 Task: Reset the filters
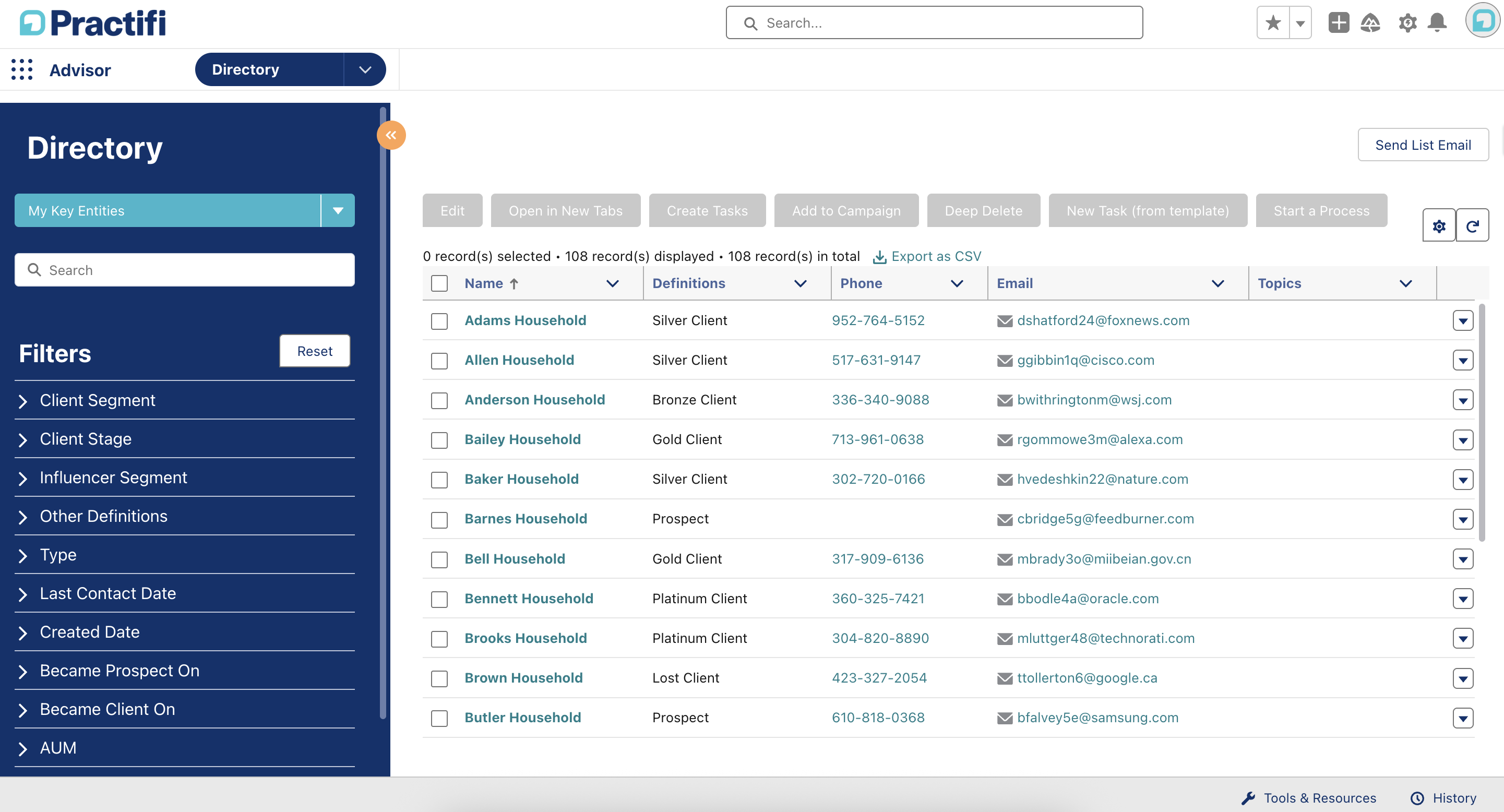(x=315, y=351)
